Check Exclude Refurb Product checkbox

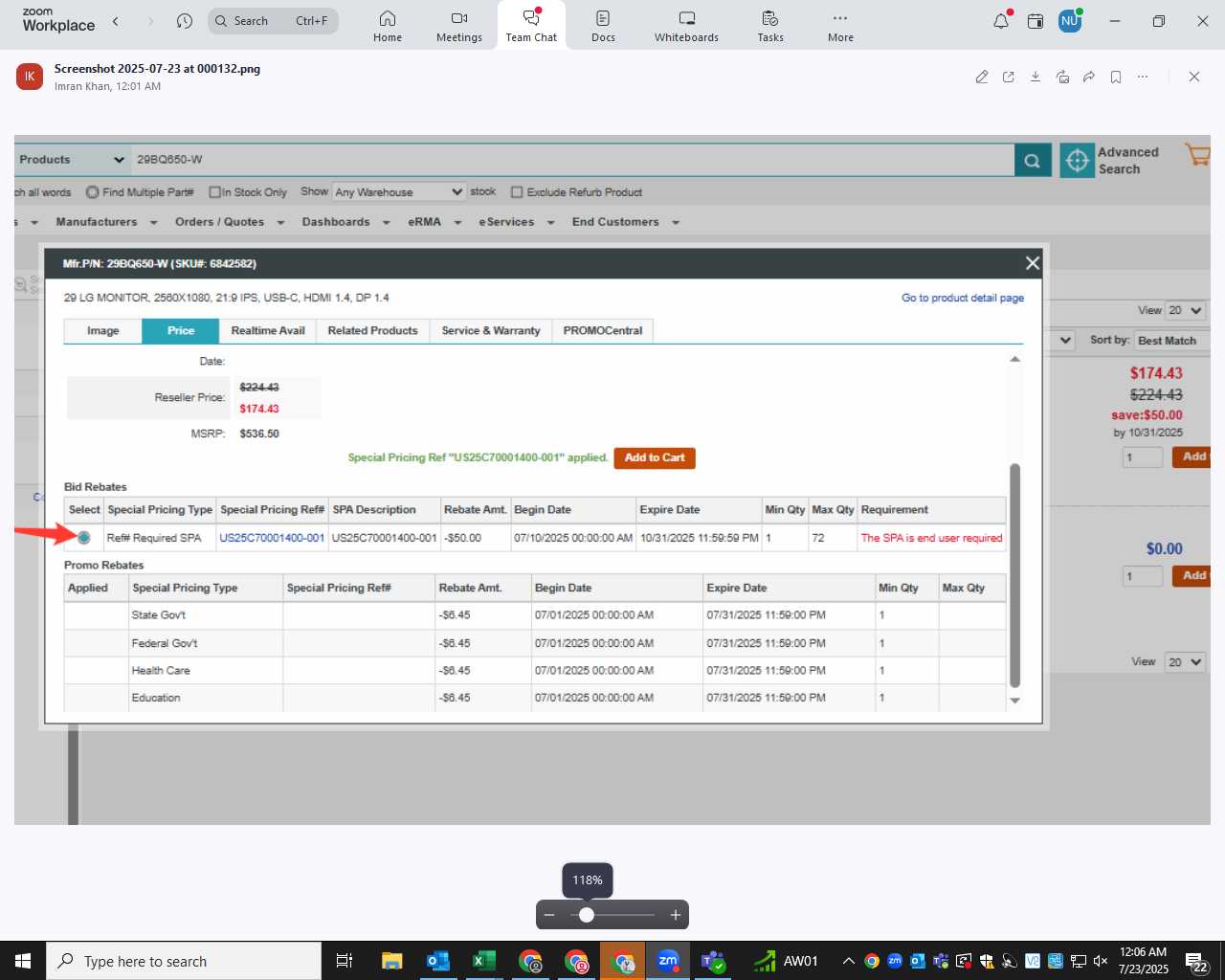pos(517,192)
